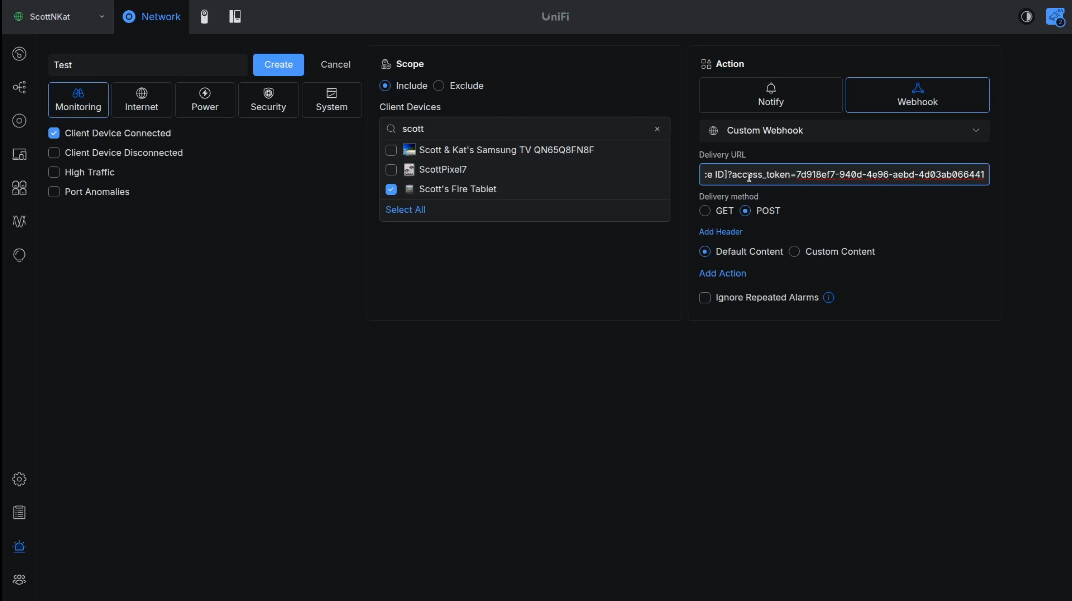Open the topology icon in sidebar

[19, 87]
